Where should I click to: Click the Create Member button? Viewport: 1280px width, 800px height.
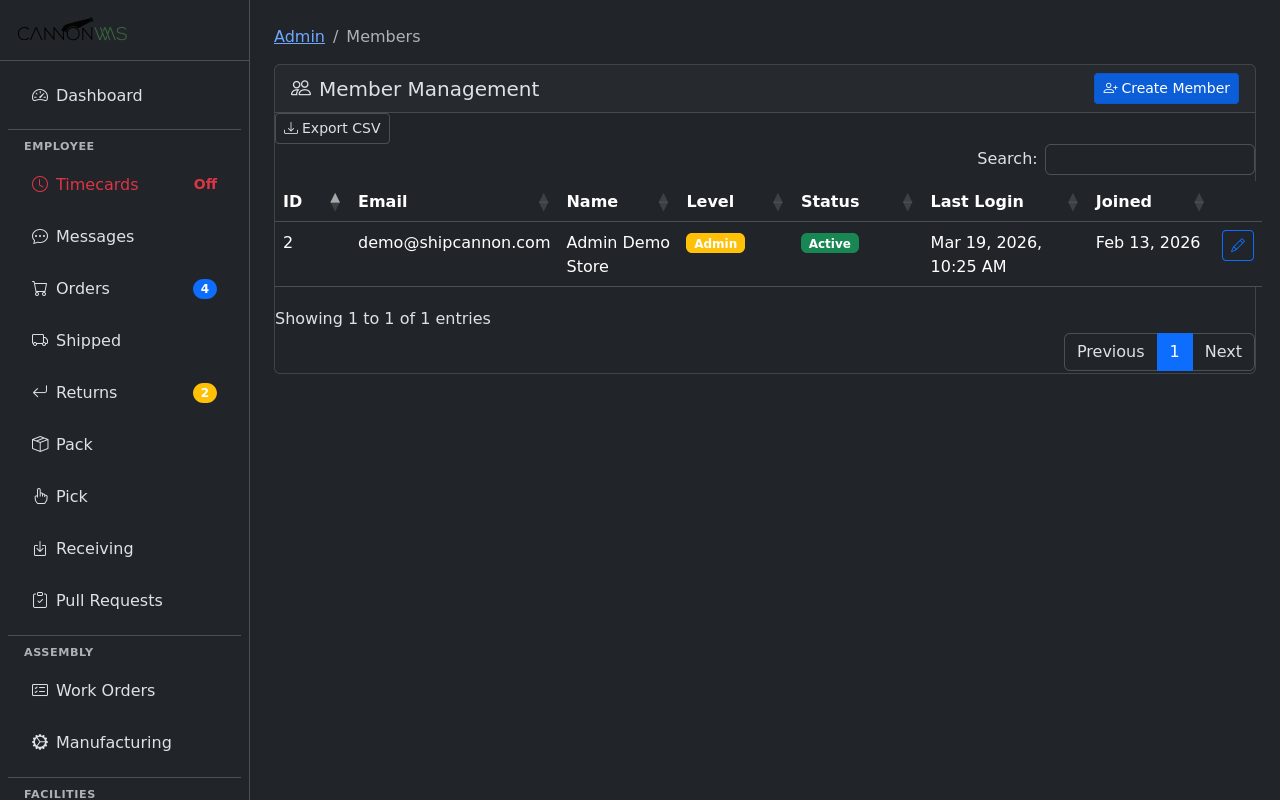point(1166,88)
